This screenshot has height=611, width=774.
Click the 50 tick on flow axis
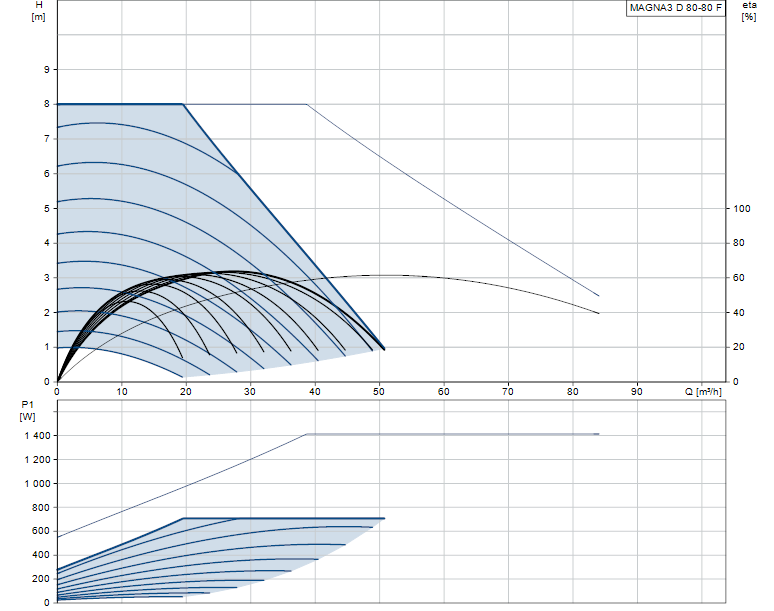[x=379, y=392]
